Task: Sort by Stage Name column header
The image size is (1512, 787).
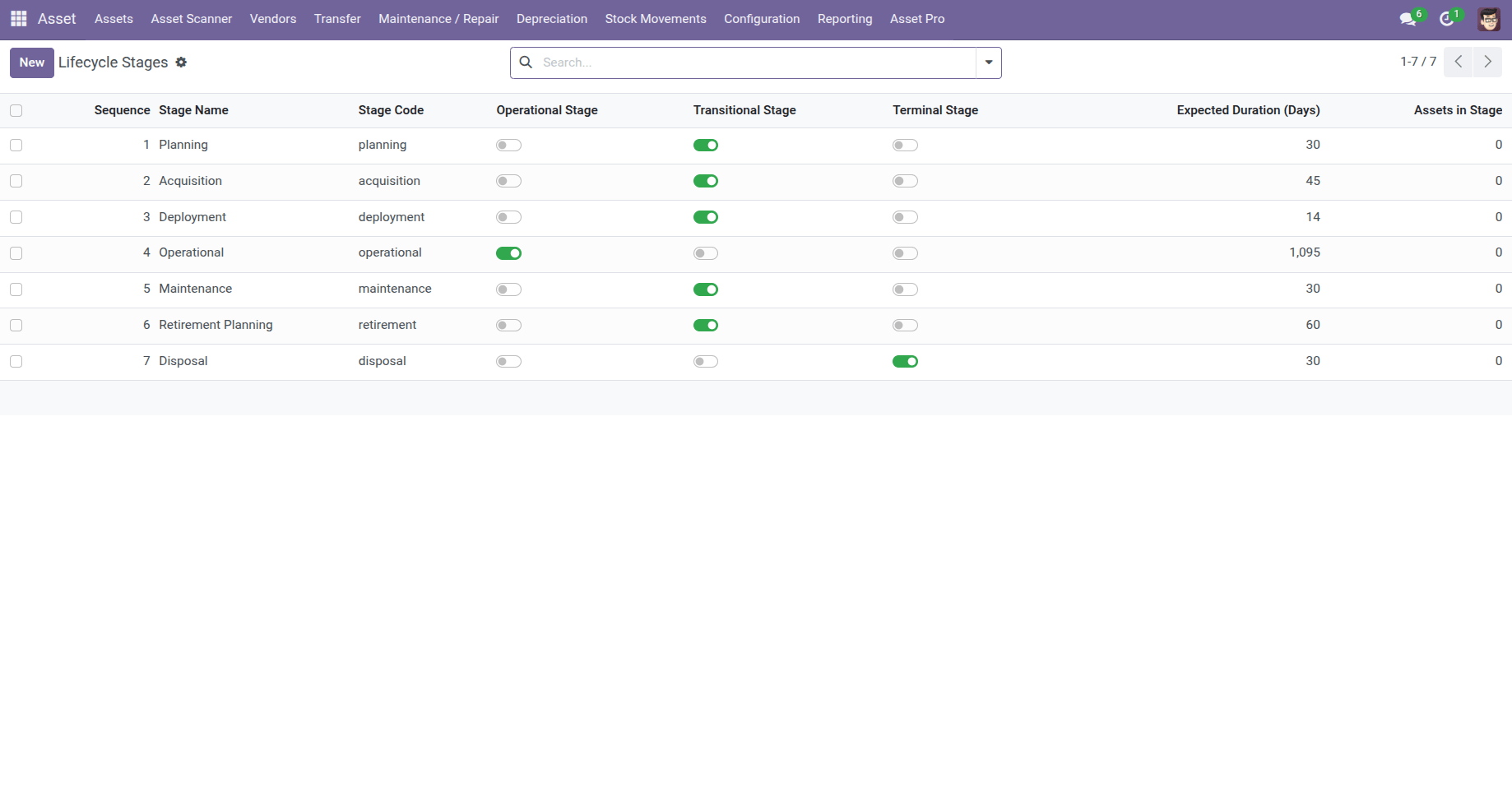Action: pos(193,110)
